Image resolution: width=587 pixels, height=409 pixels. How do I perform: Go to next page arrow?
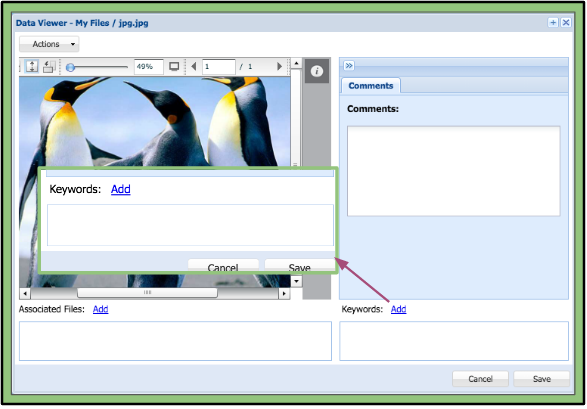pyautogui.click(x=279, y=67)
